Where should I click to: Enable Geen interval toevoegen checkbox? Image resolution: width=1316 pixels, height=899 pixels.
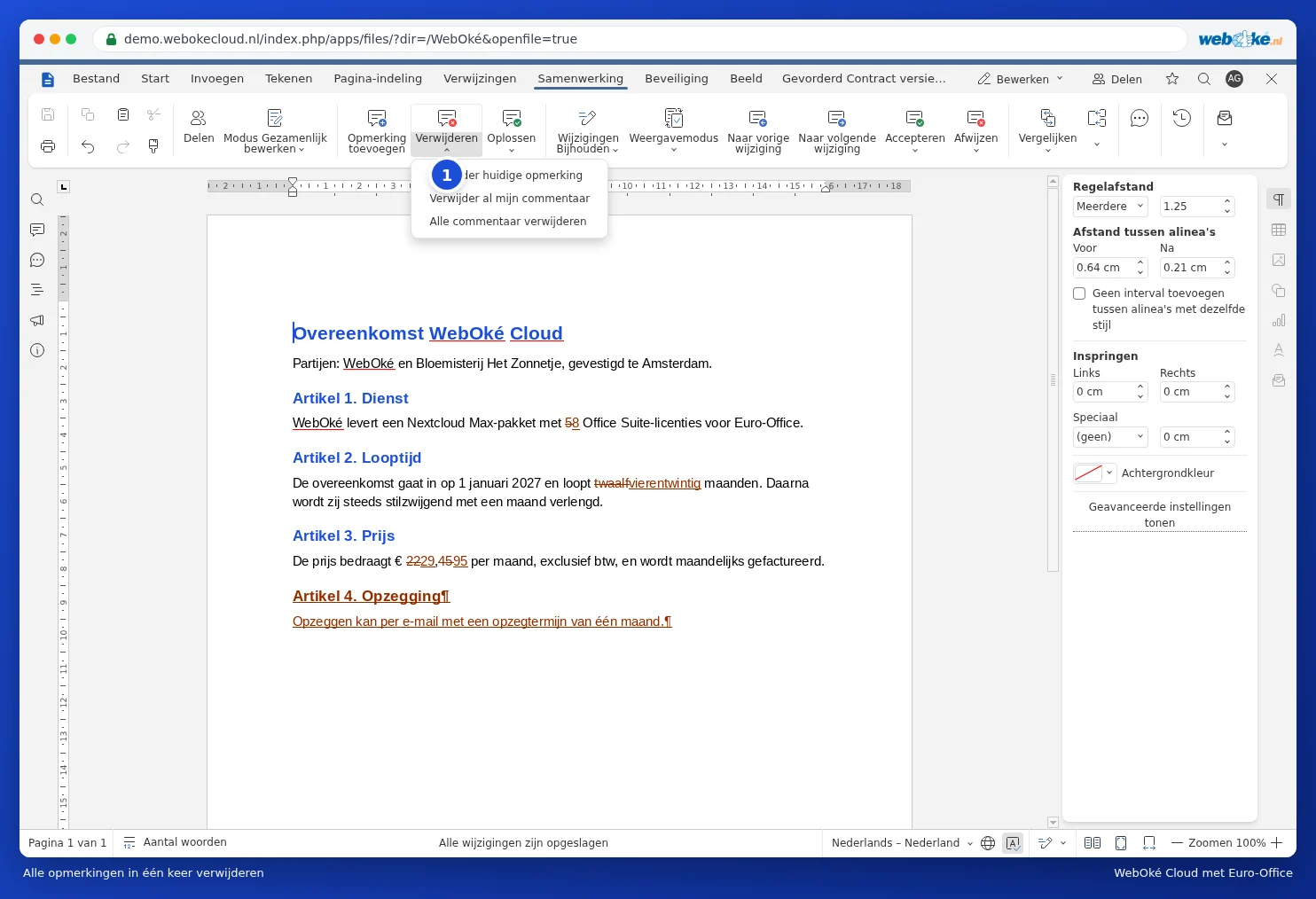[x=1079, y=293]
